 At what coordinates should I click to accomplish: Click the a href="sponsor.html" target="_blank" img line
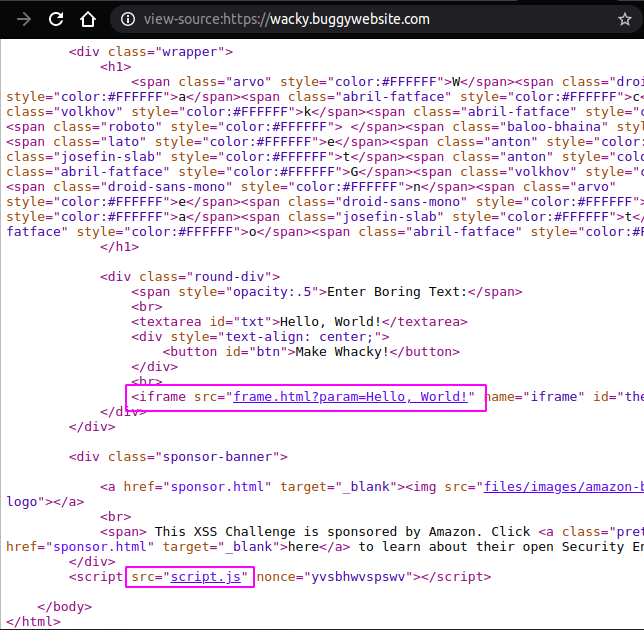click(372, 487)
